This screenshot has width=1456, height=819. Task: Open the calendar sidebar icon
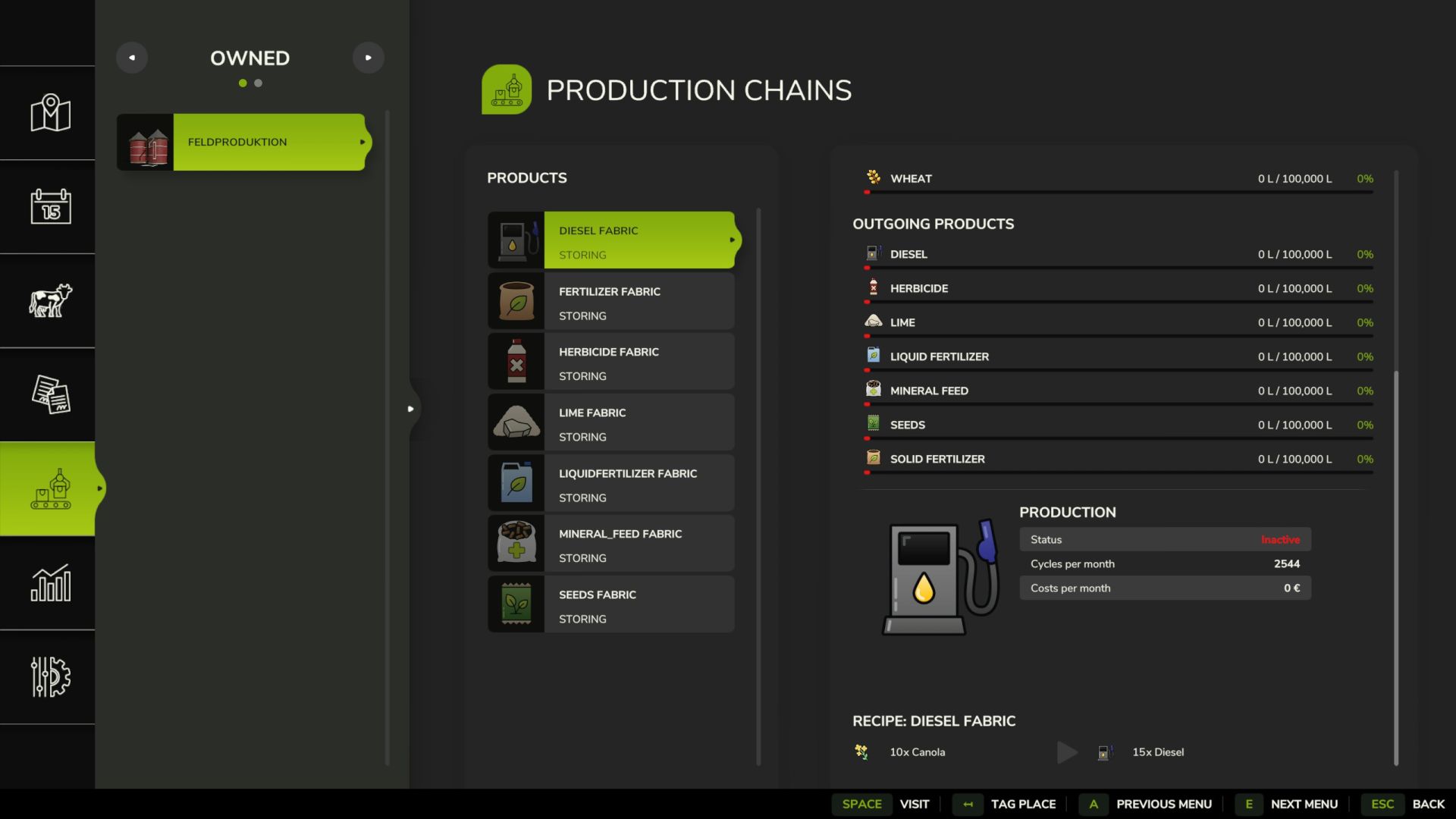pyautogui.click(x=50, y=206)
